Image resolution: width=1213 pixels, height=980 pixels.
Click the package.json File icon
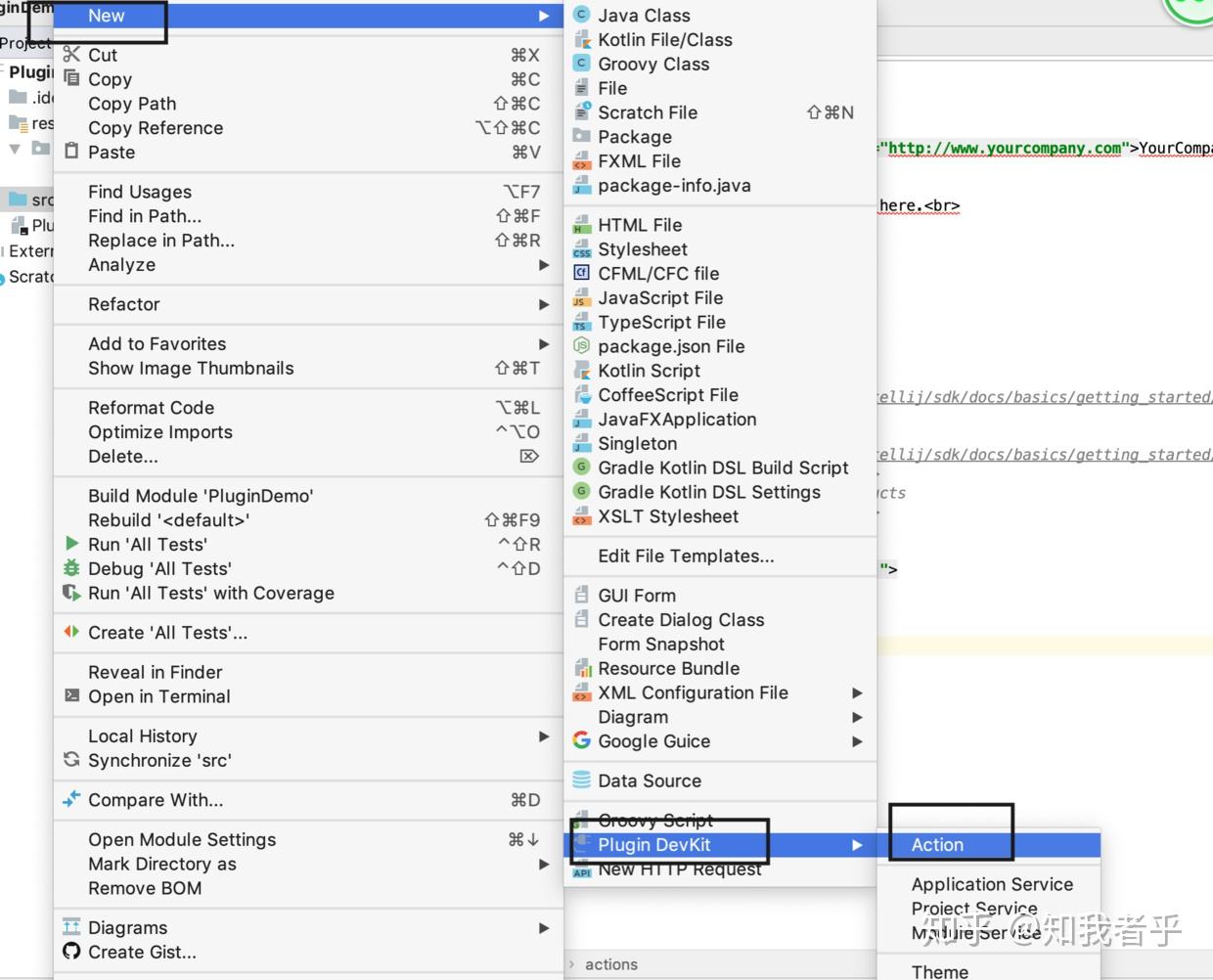click(x=581, y=345)
